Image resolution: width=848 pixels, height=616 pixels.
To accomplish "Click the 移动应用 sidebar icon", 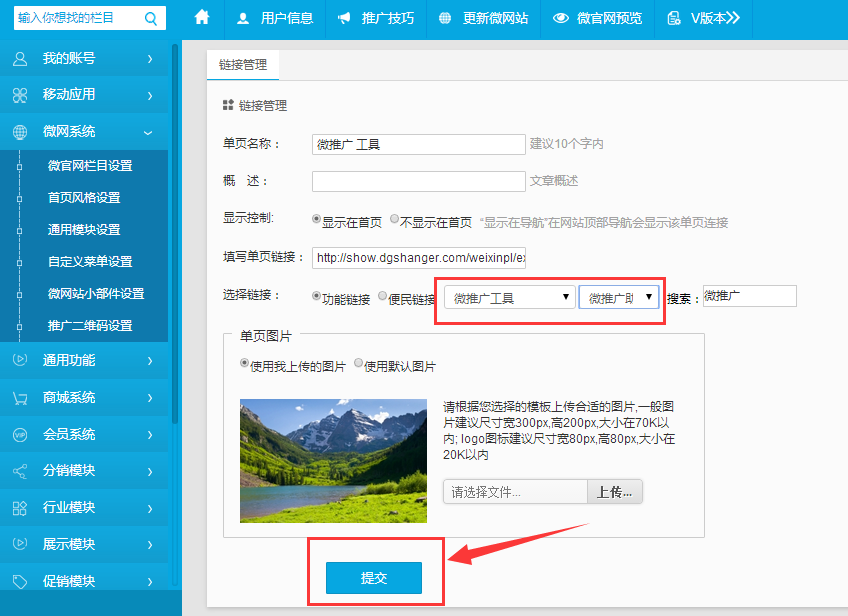I will (x=20, y=95).
